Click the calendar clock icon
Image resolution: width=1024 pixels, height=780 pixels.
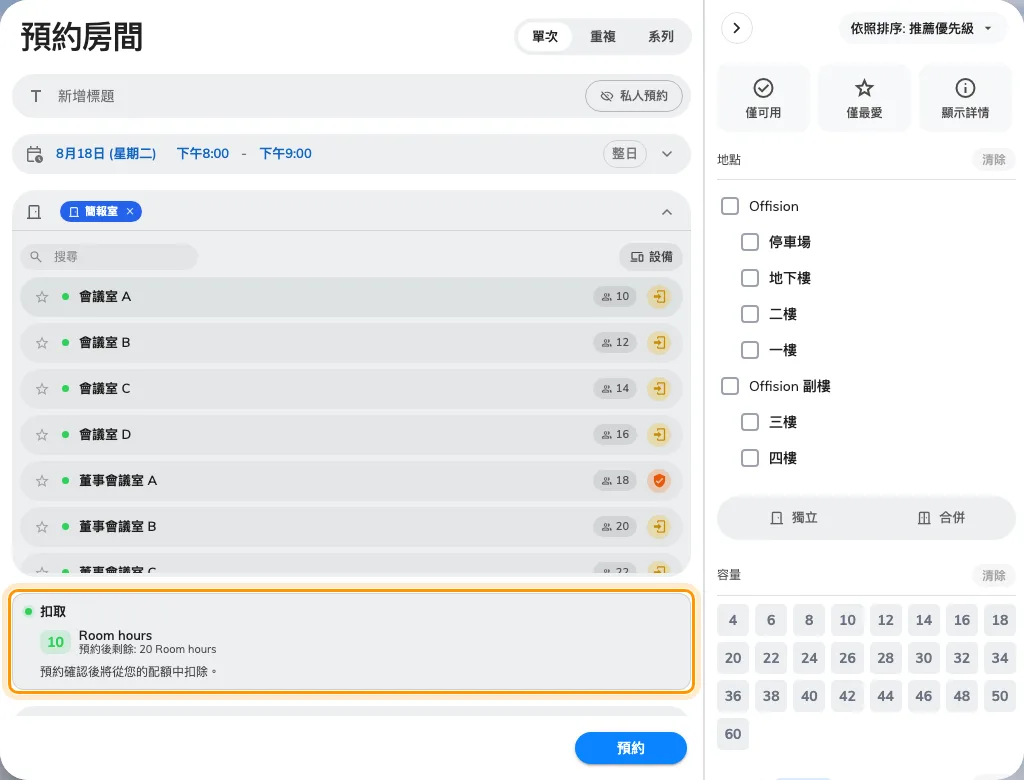(x=34, y=154)
